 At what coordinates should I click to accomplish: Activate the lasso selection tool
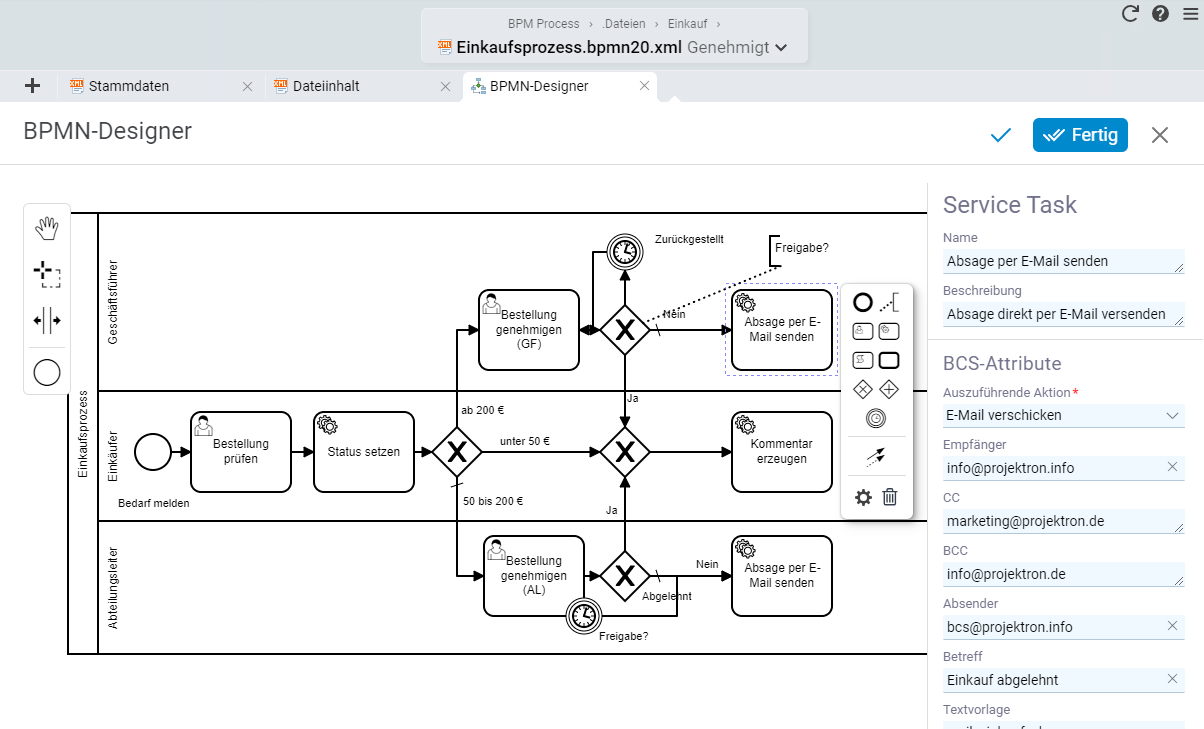click(47, 275)
